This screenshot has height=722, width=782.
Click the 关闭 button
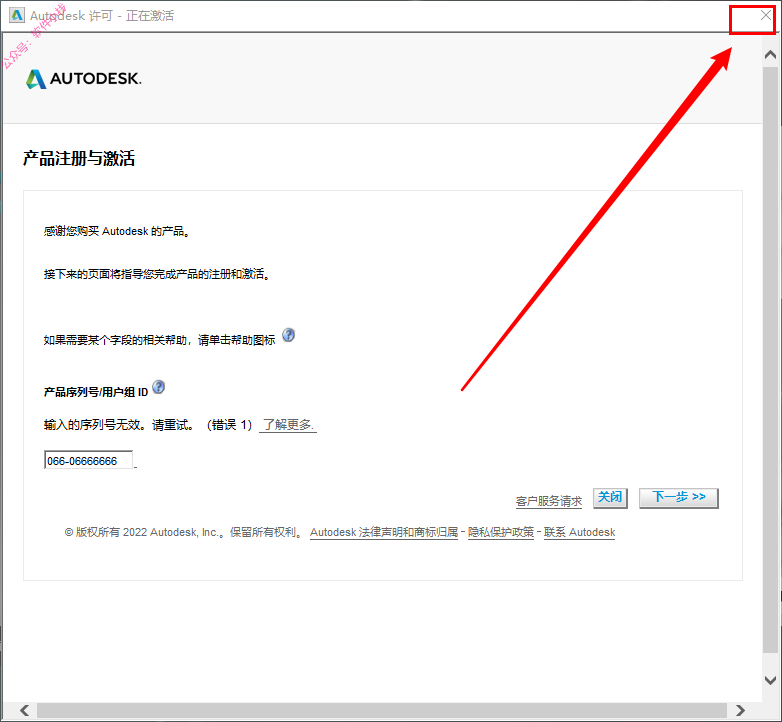[x=610, y=498]
